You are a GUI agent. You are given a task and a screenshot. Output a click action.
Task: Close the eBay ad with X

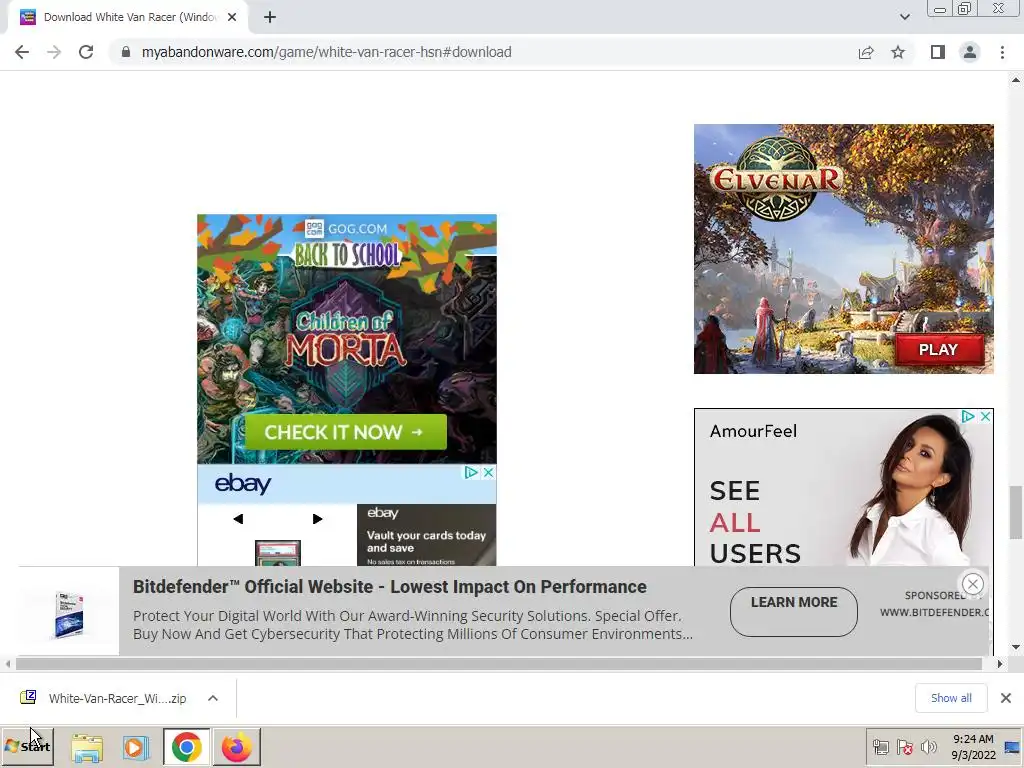[x=488, y=472]
